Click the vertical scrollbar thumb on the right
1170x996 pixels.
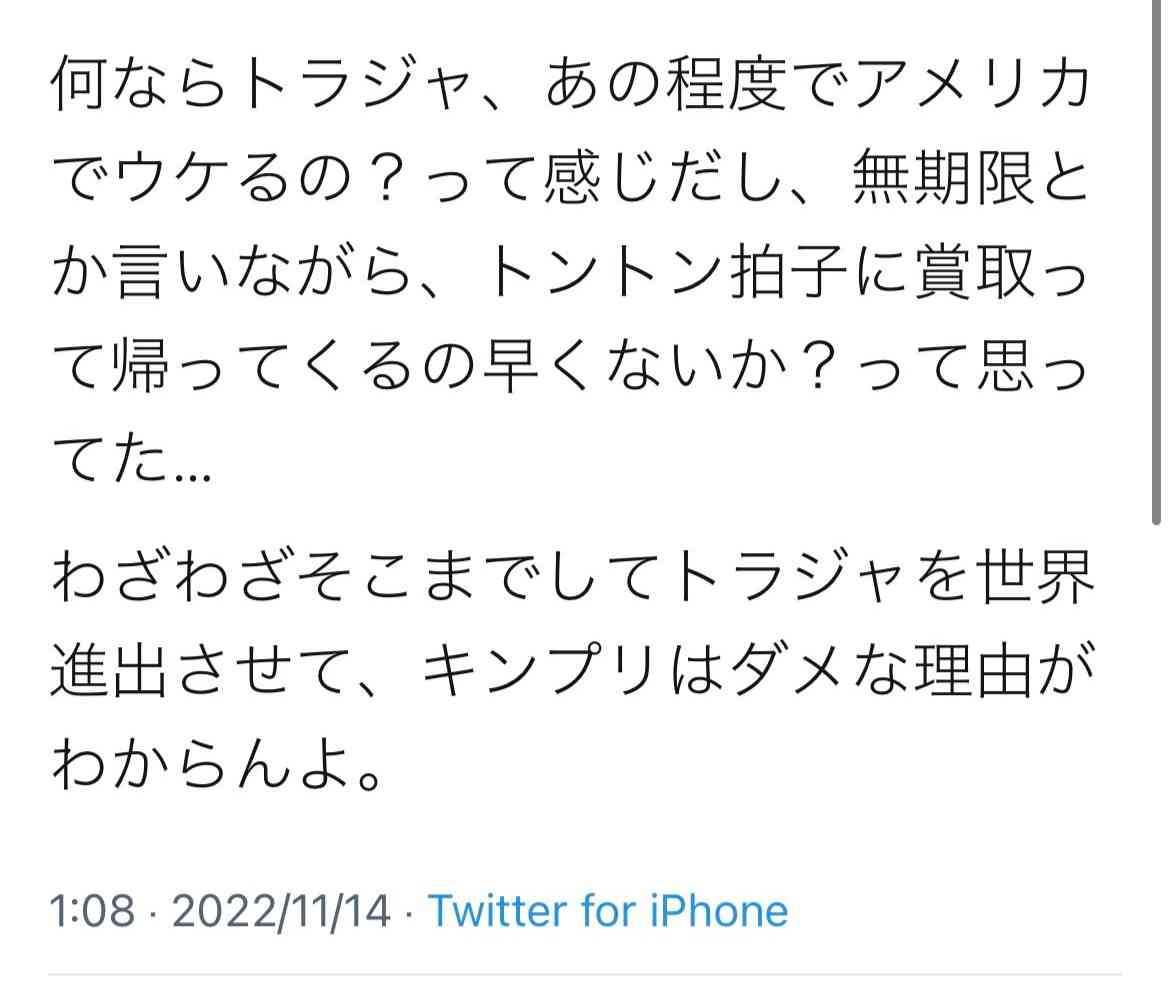coord(1155,261)
